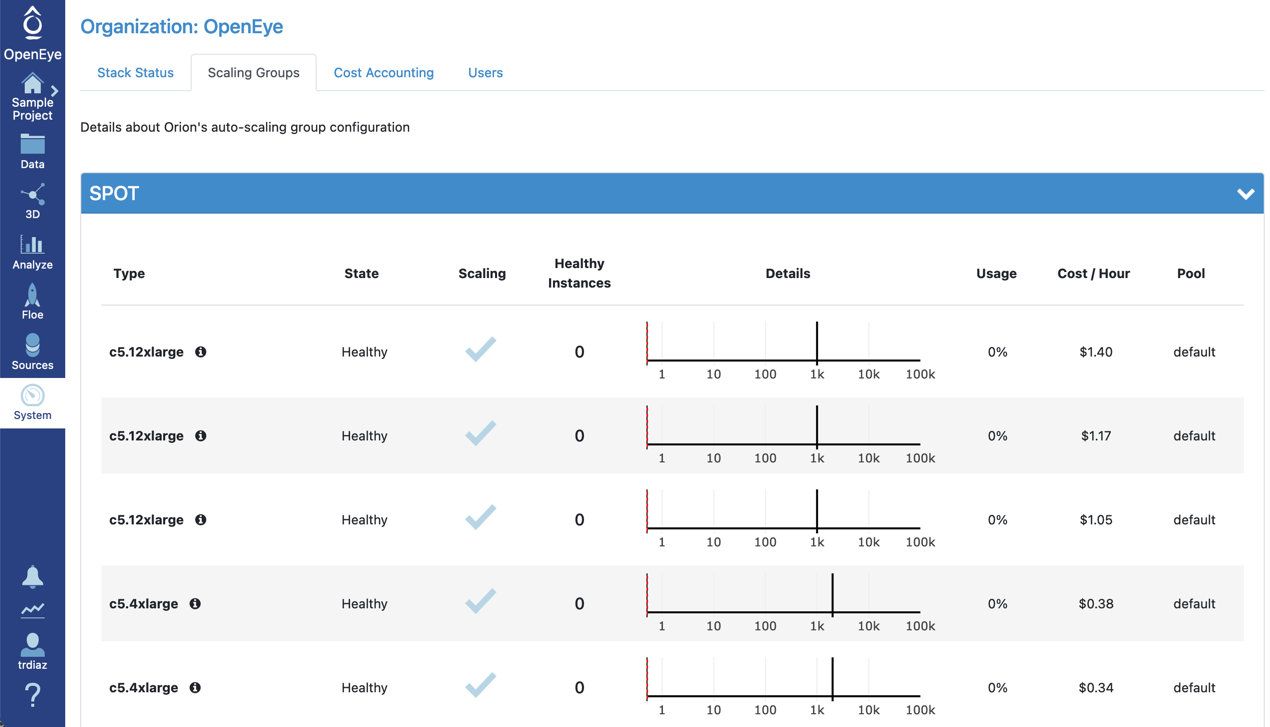Screen dimensions: 1270x727
Task: Click the details scale chart in $1.40 row
Action: pyautogui.click(x=790, y=351)
